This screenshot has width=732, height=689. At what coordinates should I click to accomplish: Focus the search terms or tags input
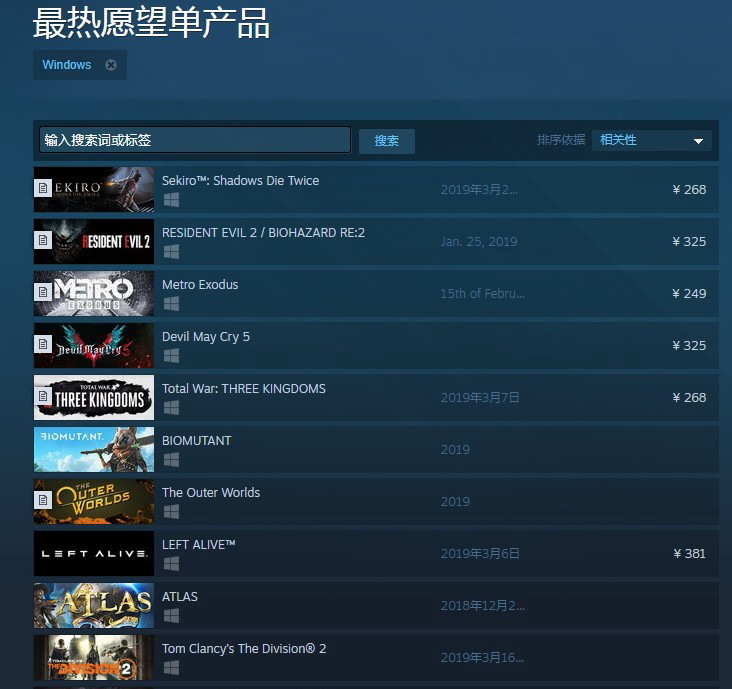pyautogui.click(x=195, y=140)
